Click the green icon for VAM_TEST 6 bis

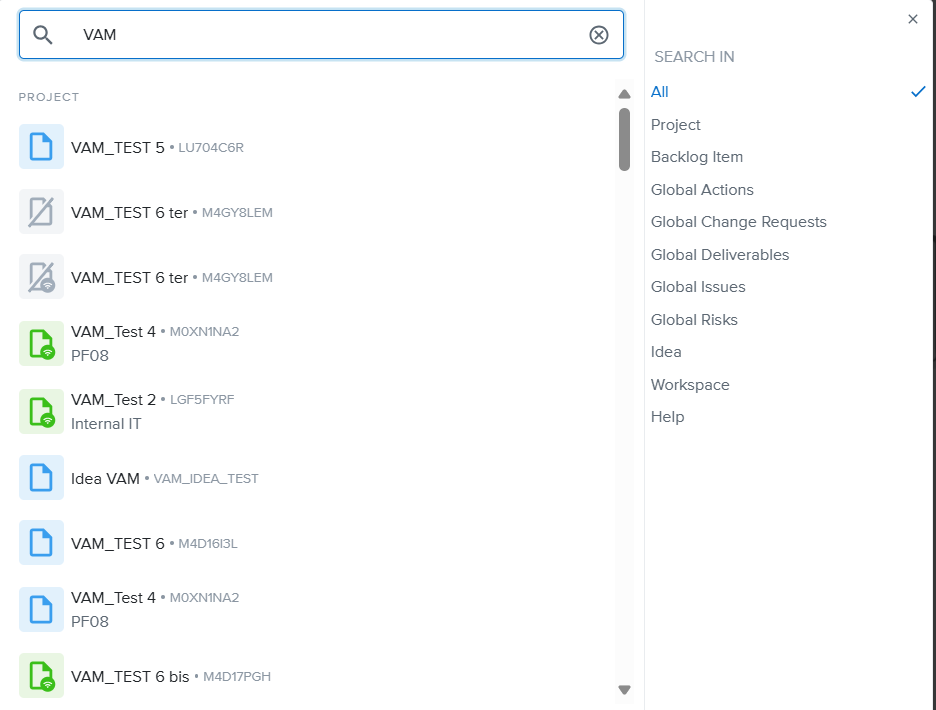[41, 676]
